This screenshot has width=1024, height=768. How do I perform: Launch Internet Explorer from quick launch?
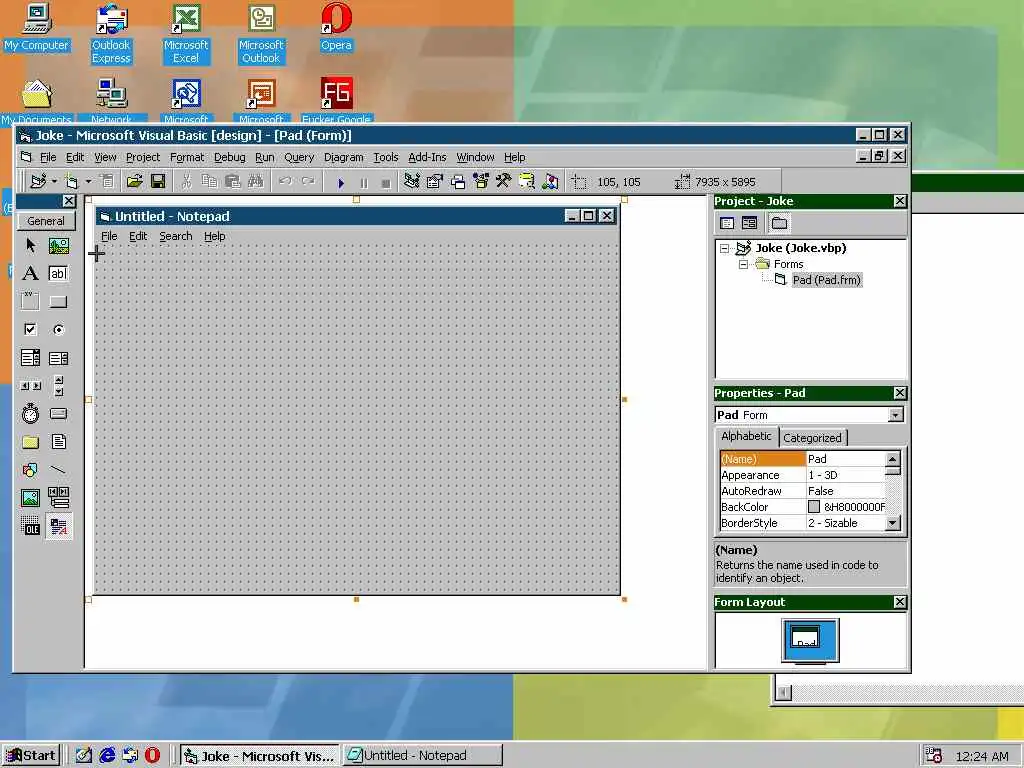click(x=107, y=756)
